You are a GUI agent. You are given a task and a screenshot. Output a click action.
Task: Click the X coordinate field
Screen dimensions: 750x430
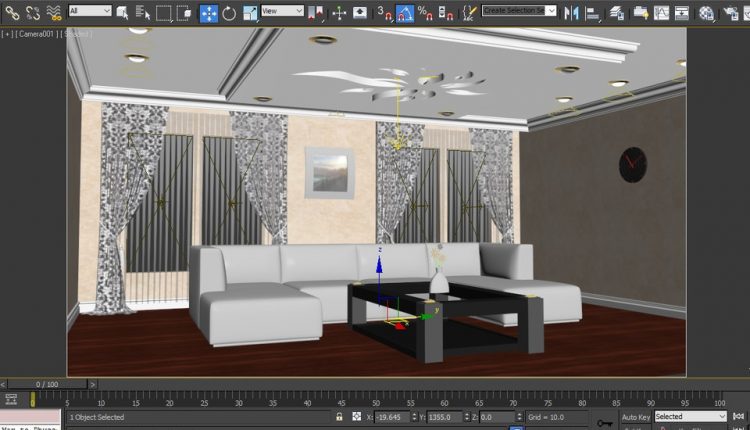(392, 417)
